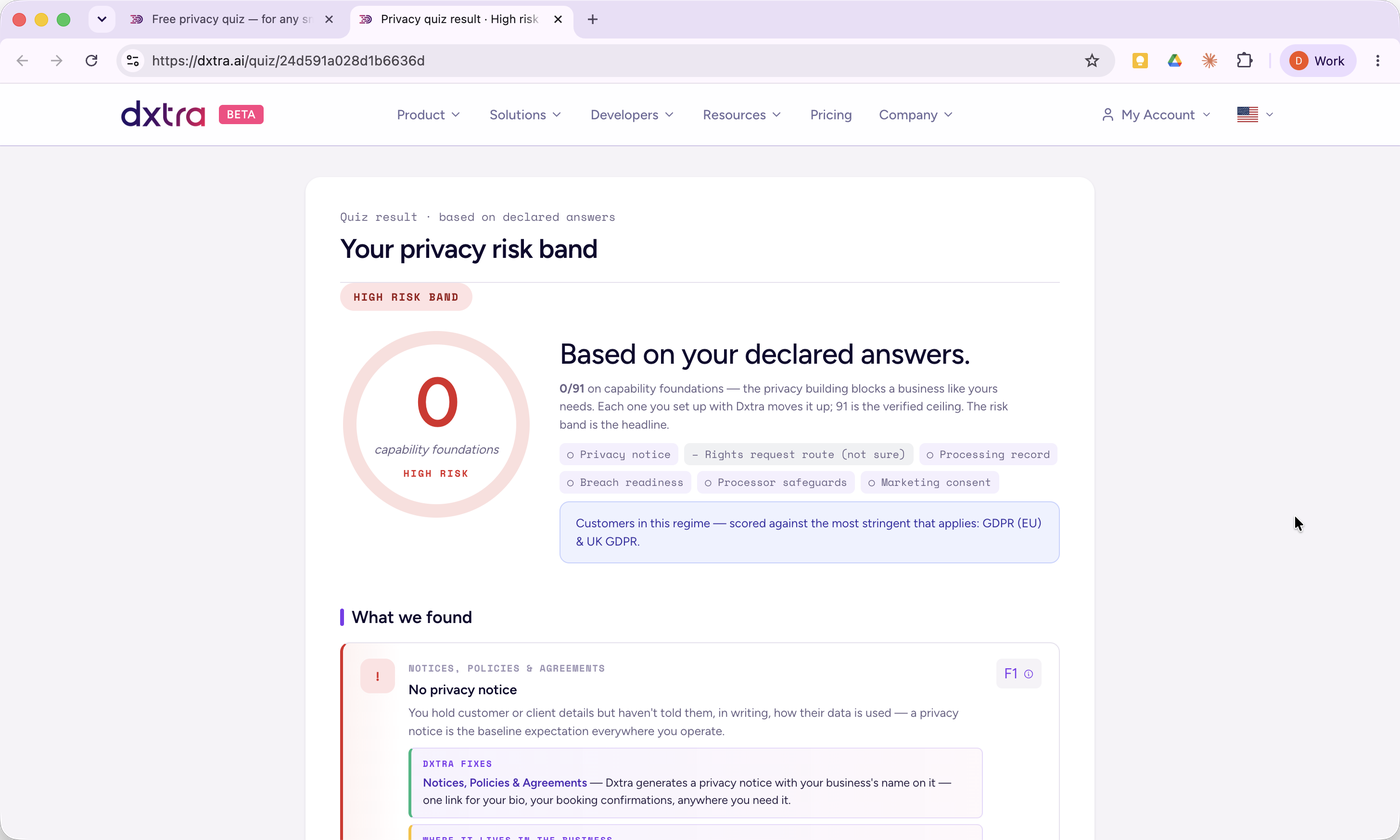Open the Extensions puzzle menu

1244,61
